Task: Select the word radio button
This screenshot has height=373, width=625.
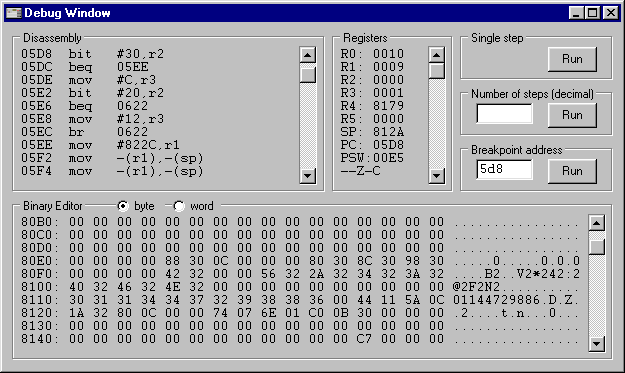Action: pyautogui.click(x=179, y=206)
